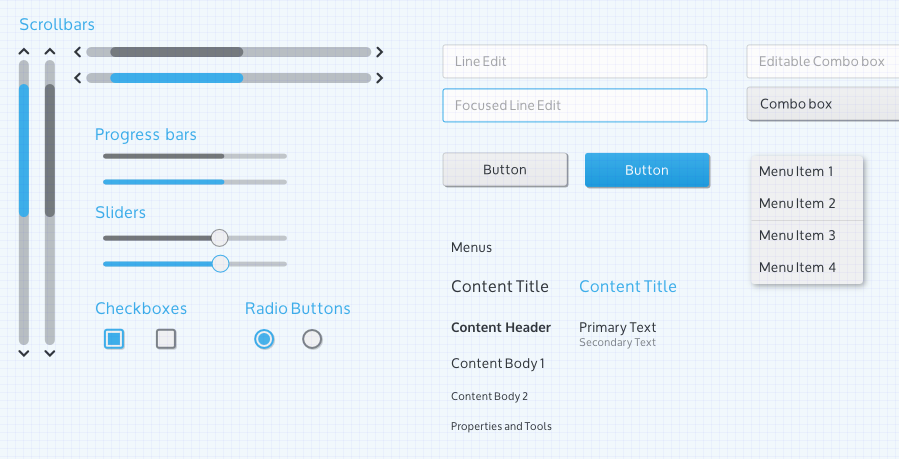Click right arrow of gray horizontal scrollbar
Screen dimensions: 899x459
pos(380,52)
